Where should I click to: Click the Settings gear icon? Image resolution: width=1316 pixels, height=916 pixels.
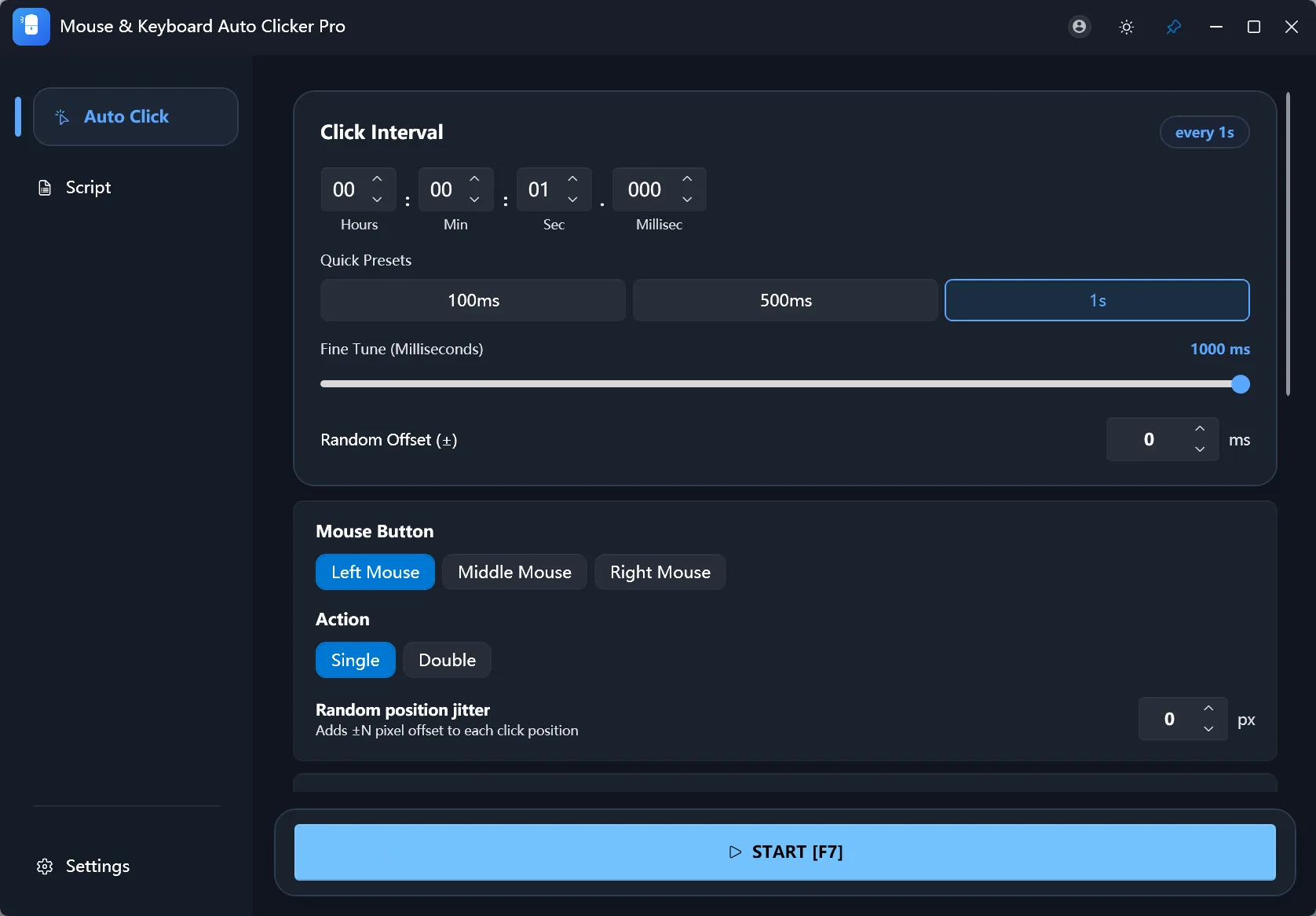point(45,867)
